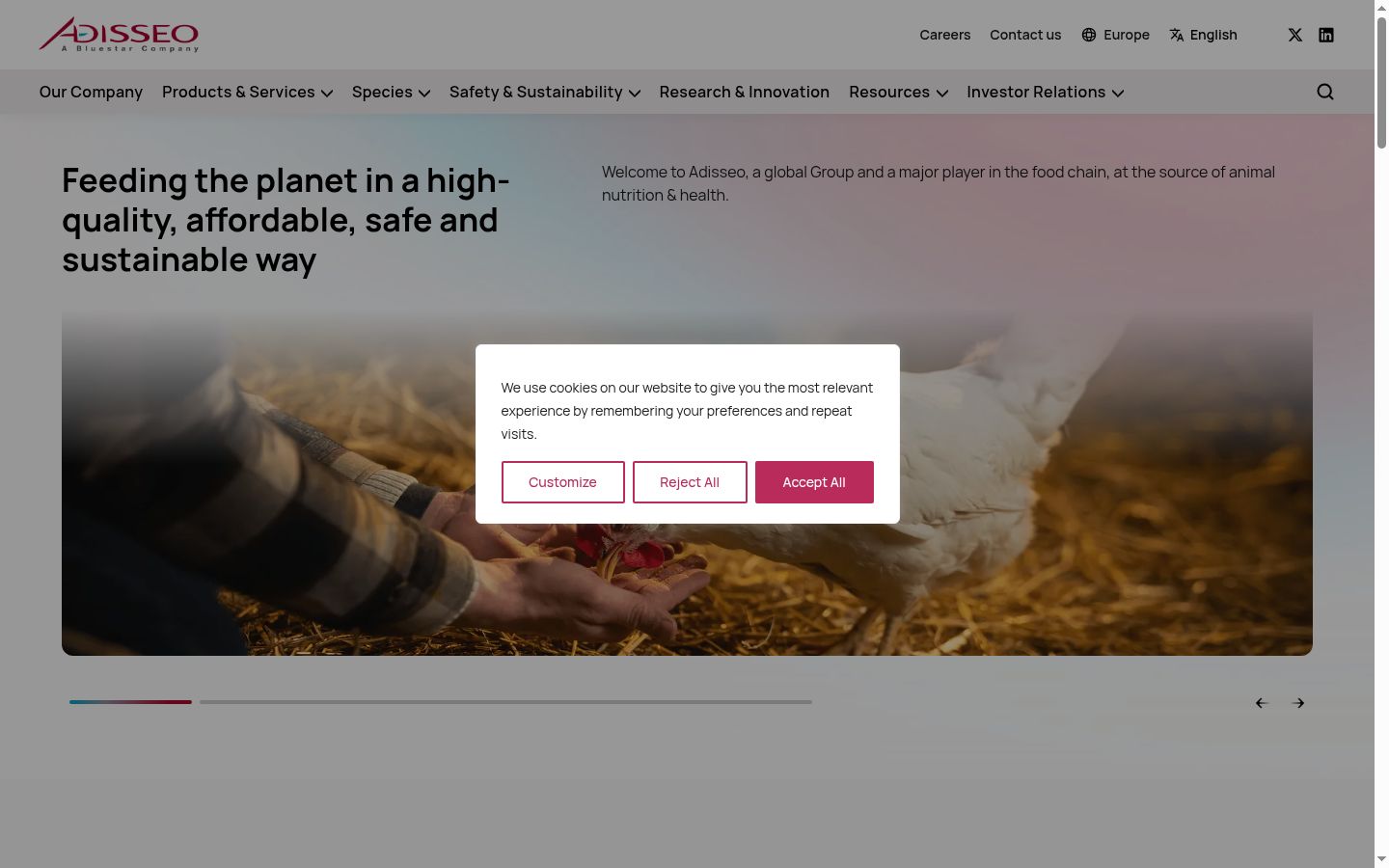Click the hero image of hen feeding

click(x=687, y=483)
